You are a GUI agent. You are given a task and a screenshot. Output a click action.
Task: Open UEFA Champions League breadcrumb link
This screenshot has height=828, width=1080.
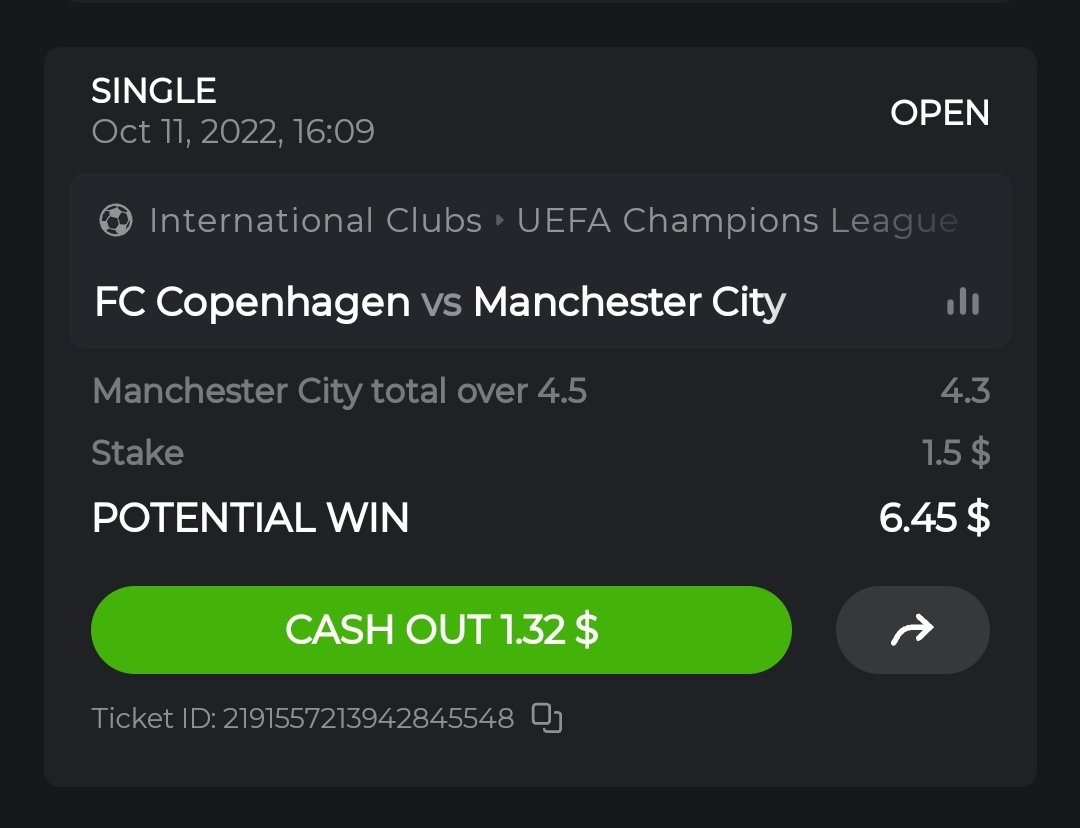[x=737, y=221]
